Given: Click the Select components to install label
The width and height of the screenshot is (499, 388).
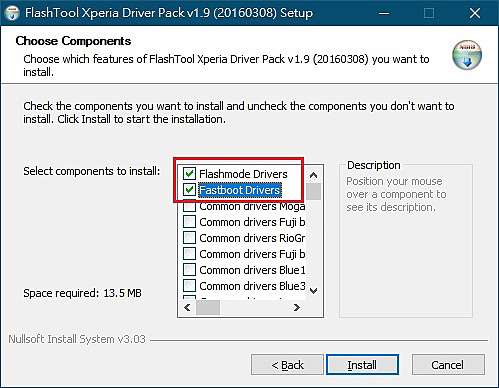Looking at the screenshot, I should (92, 171).
